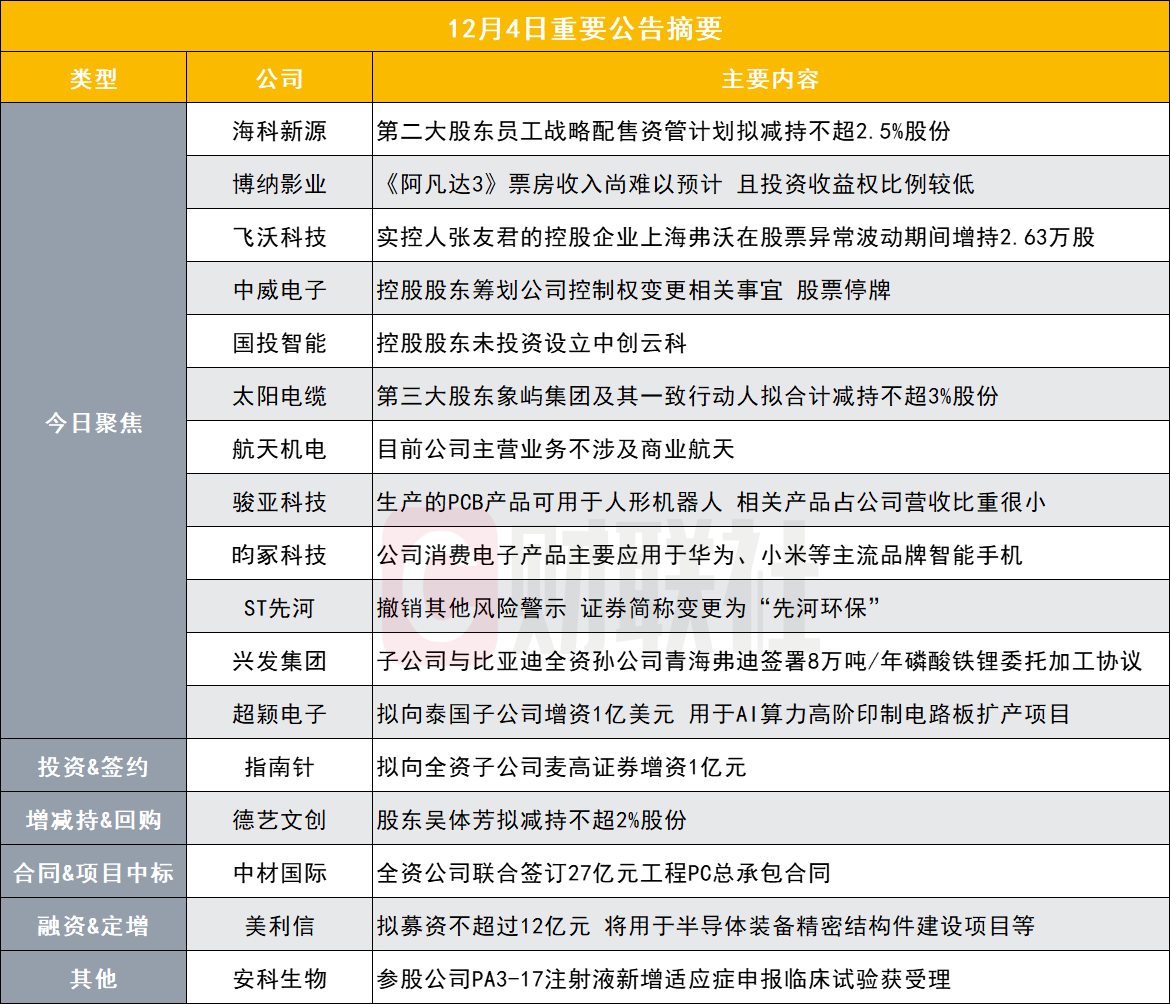This screenshot has height=1004, width=1170.
Task: Click text 目前公司主营业务不涉及商业航天
Action: click(x=556, y=449)
